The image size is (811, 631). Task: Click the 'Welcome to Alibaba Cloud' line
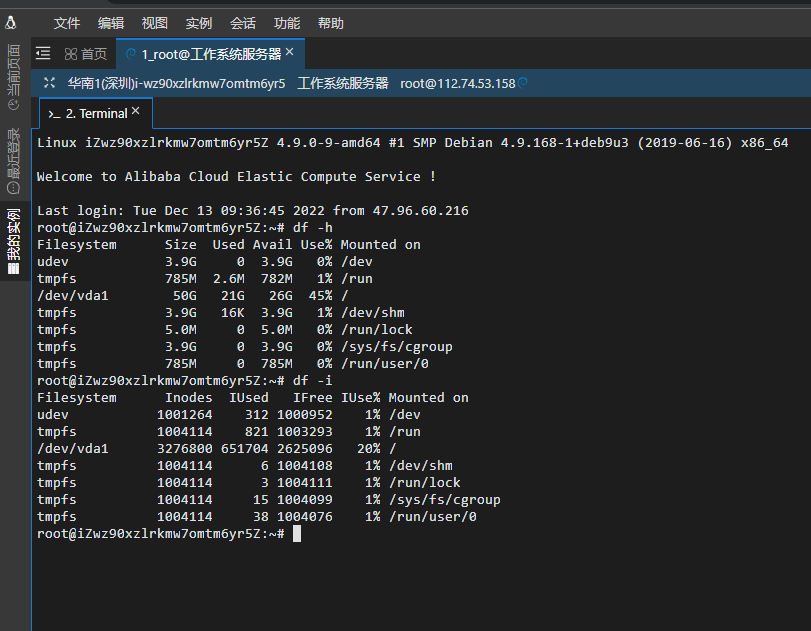(x=236, y=177)
